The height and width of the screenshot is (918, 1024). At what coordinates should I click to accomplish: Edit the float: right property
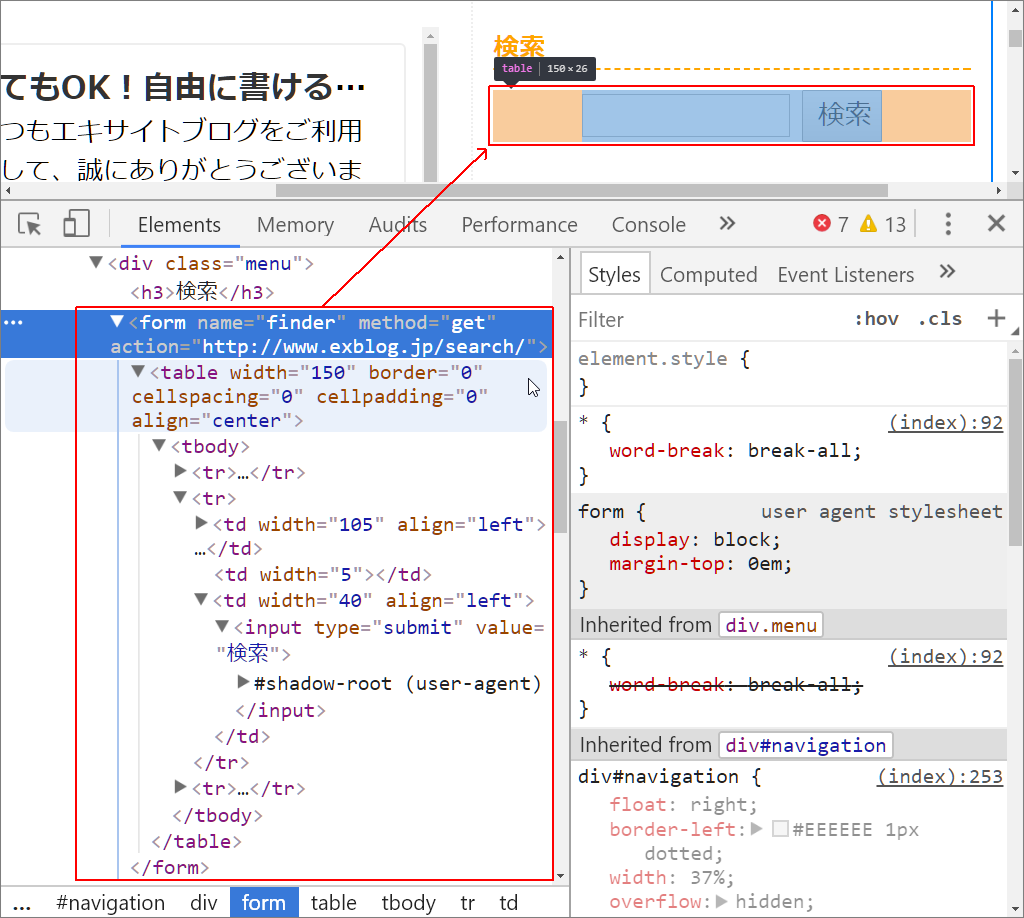(682, 804)
